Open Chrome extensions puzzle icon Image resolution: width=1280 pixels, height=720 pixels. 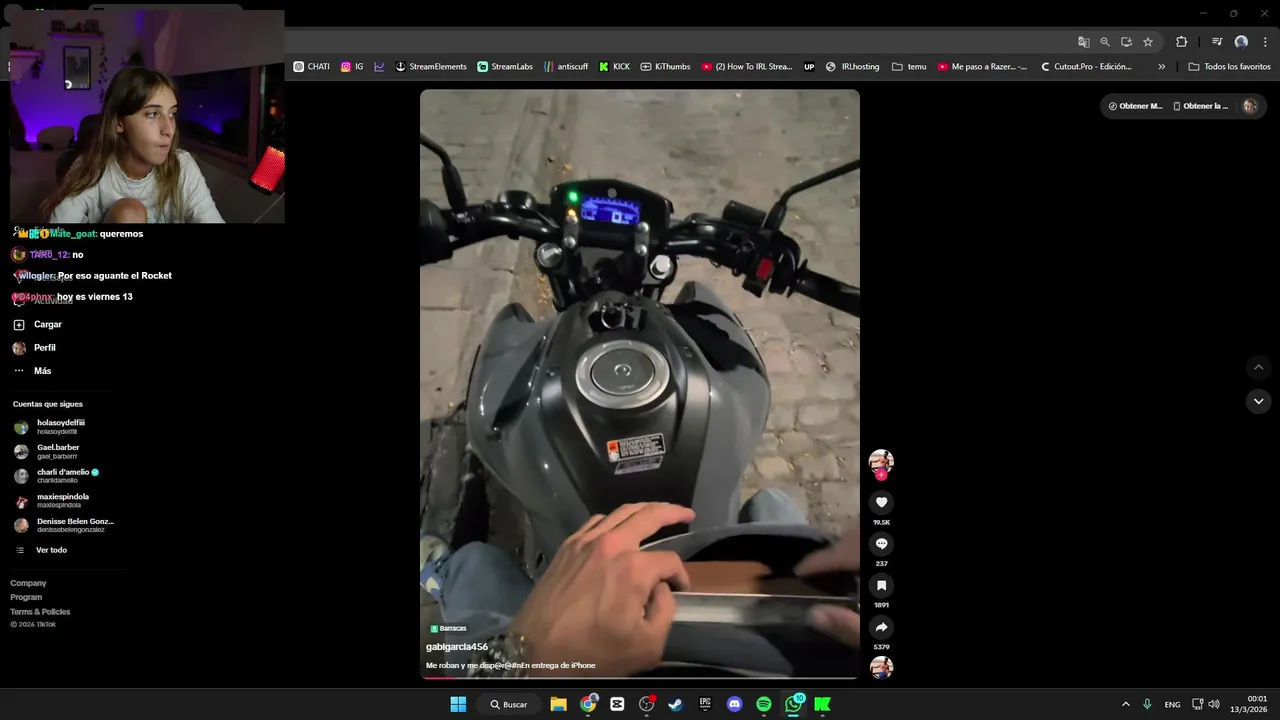click(x=1181, y=42)
